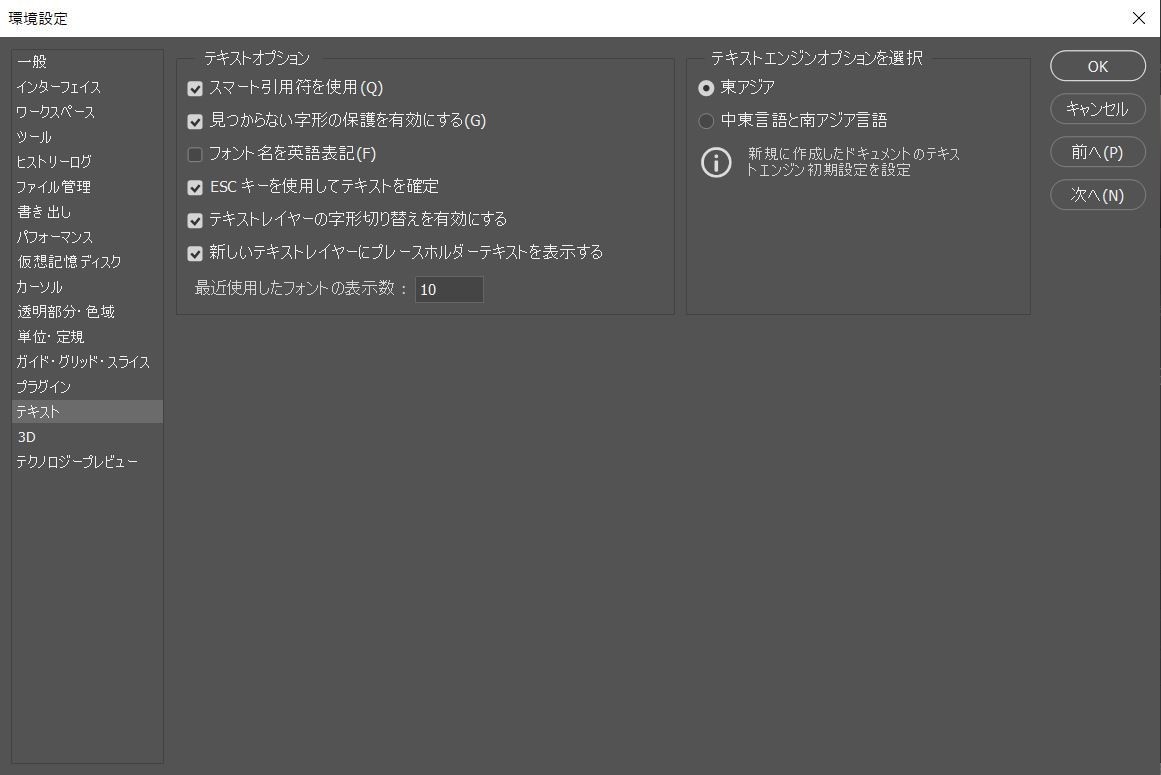Open テクノロジープレビュー category
The image size is (1161, 775).
76,462
